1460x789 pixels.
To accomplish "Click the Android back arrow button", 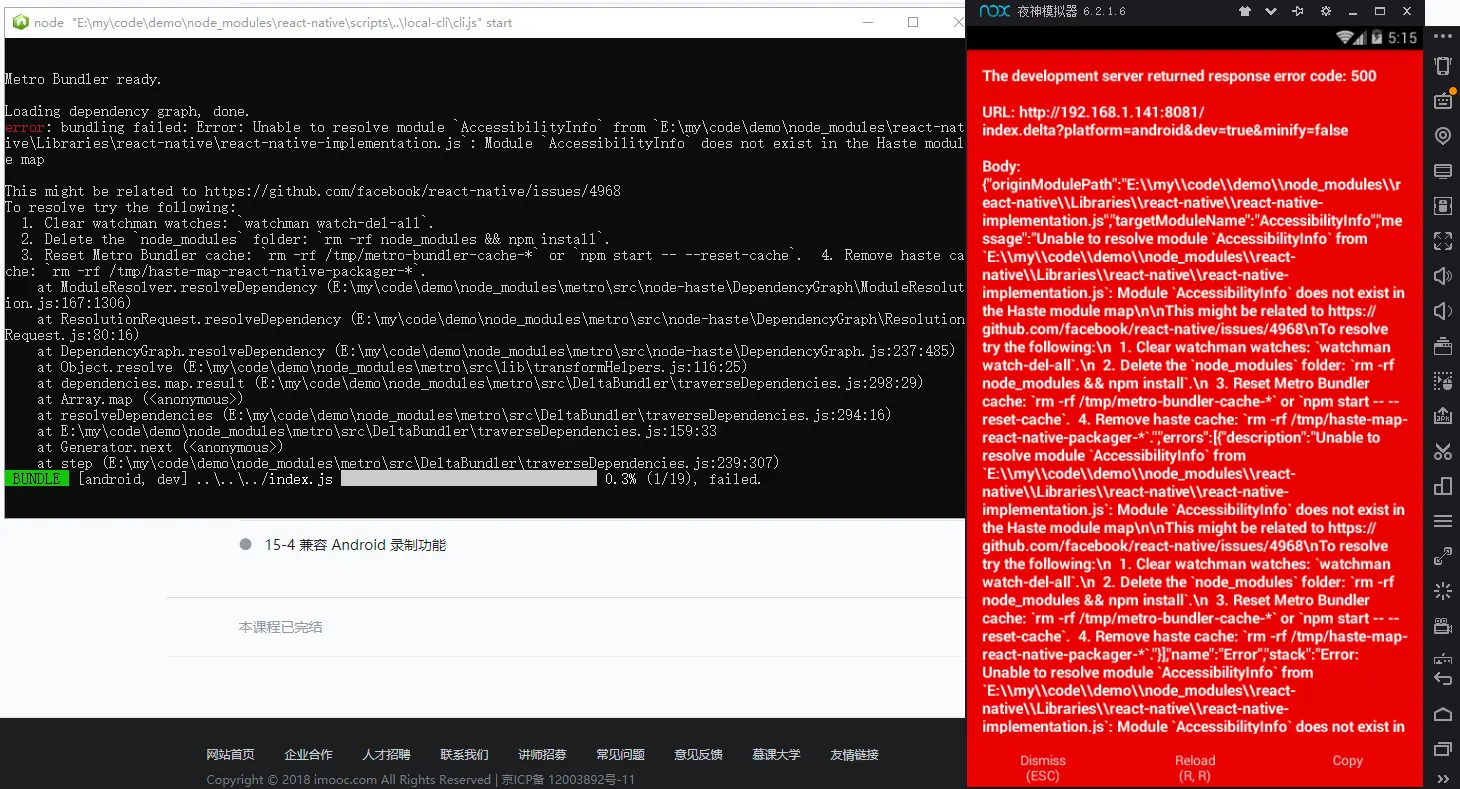I will pyautogui.click(x=1443, y=678).
